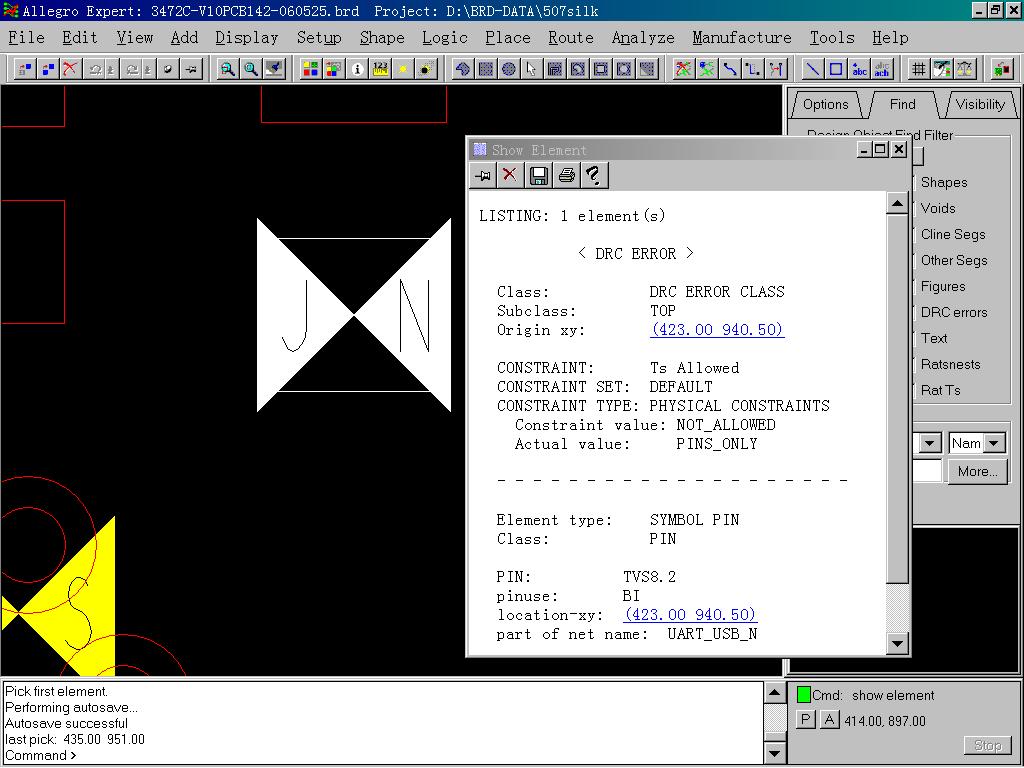Toggle Rat Ts in the Find filter

point(940,391)
